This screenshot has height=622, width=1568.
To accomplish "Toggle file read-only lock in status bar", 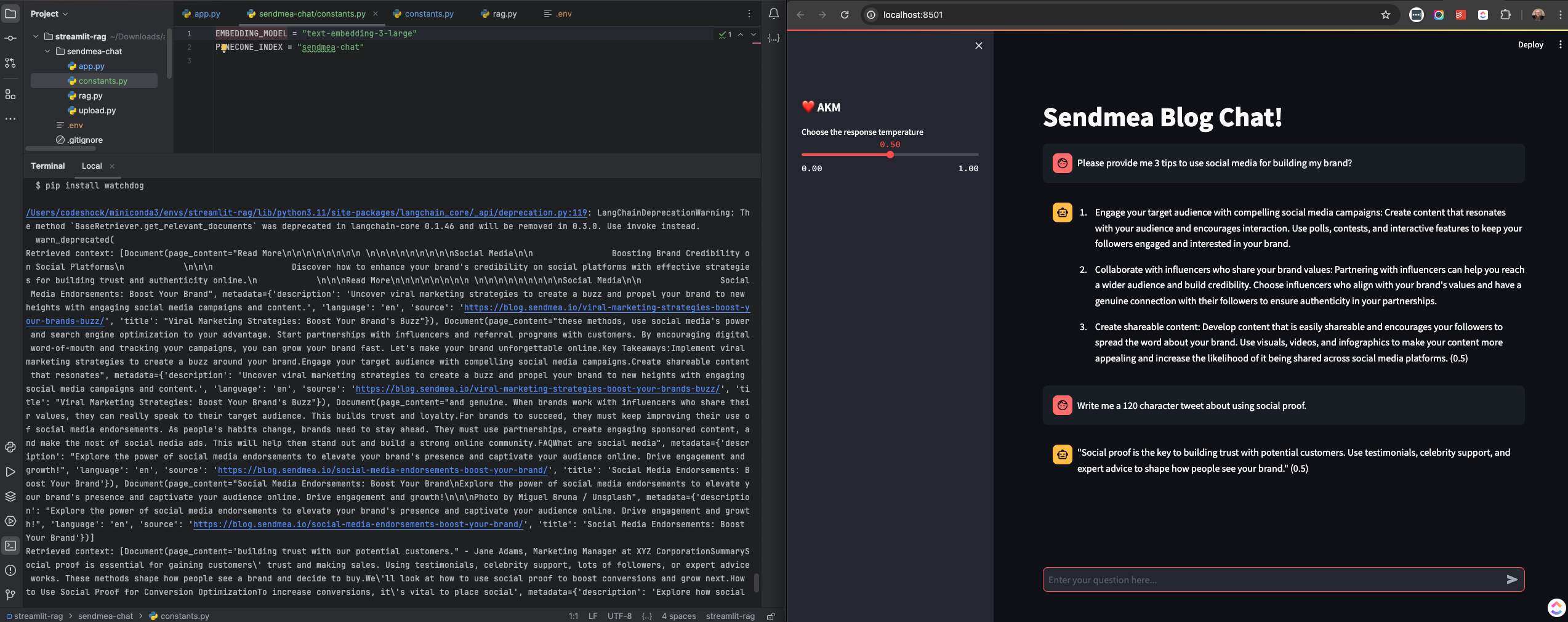I will coord(771,616).
